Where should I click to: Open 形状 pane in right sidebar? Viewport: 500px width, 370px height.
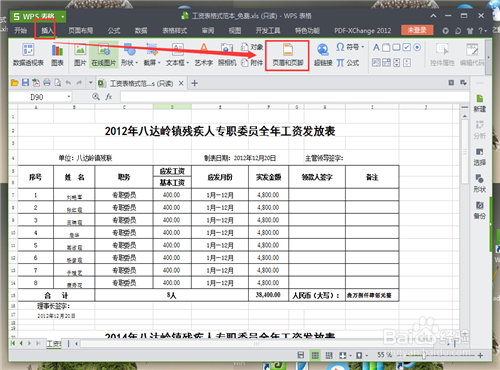[x=480, y=184]
